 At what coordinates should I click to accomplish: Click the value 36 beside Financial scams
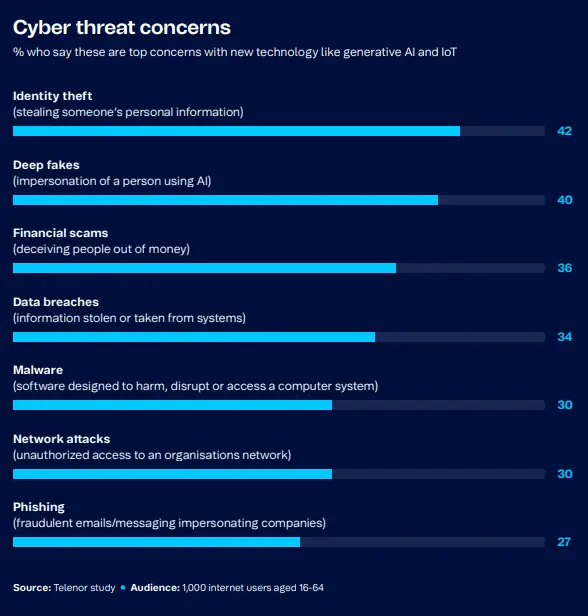pos(564,268)
